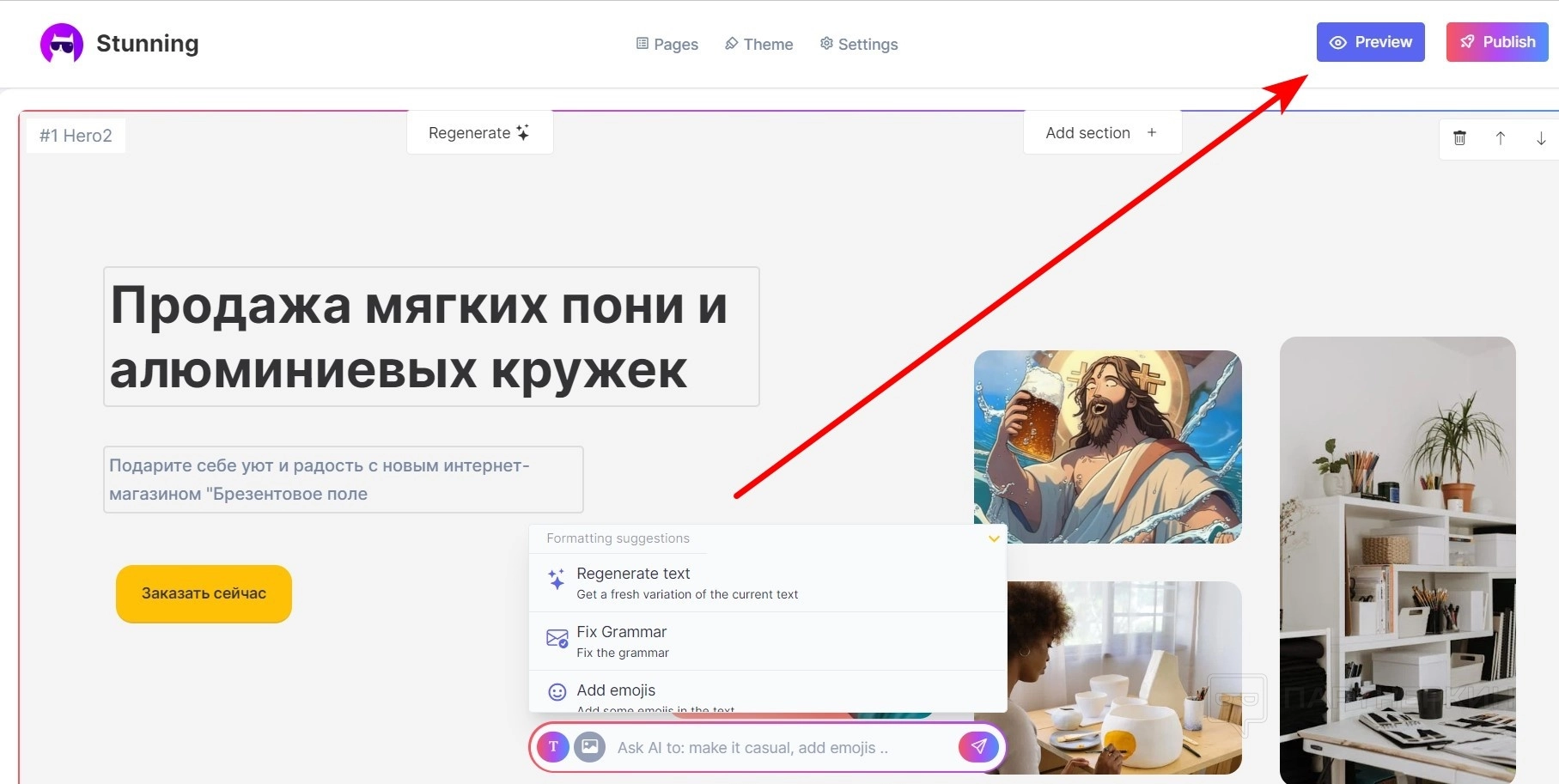Choose Regenerate text suggestion
The width and height of the screenshot is (1559, 784).
[767, 583]
